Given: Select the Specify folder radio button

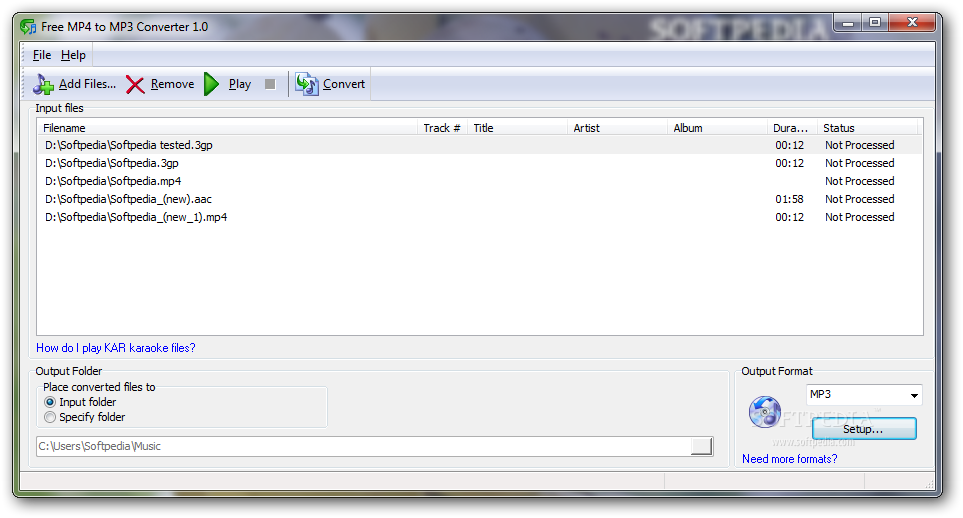Looking at the screenshot, I should tap(50, 417).
